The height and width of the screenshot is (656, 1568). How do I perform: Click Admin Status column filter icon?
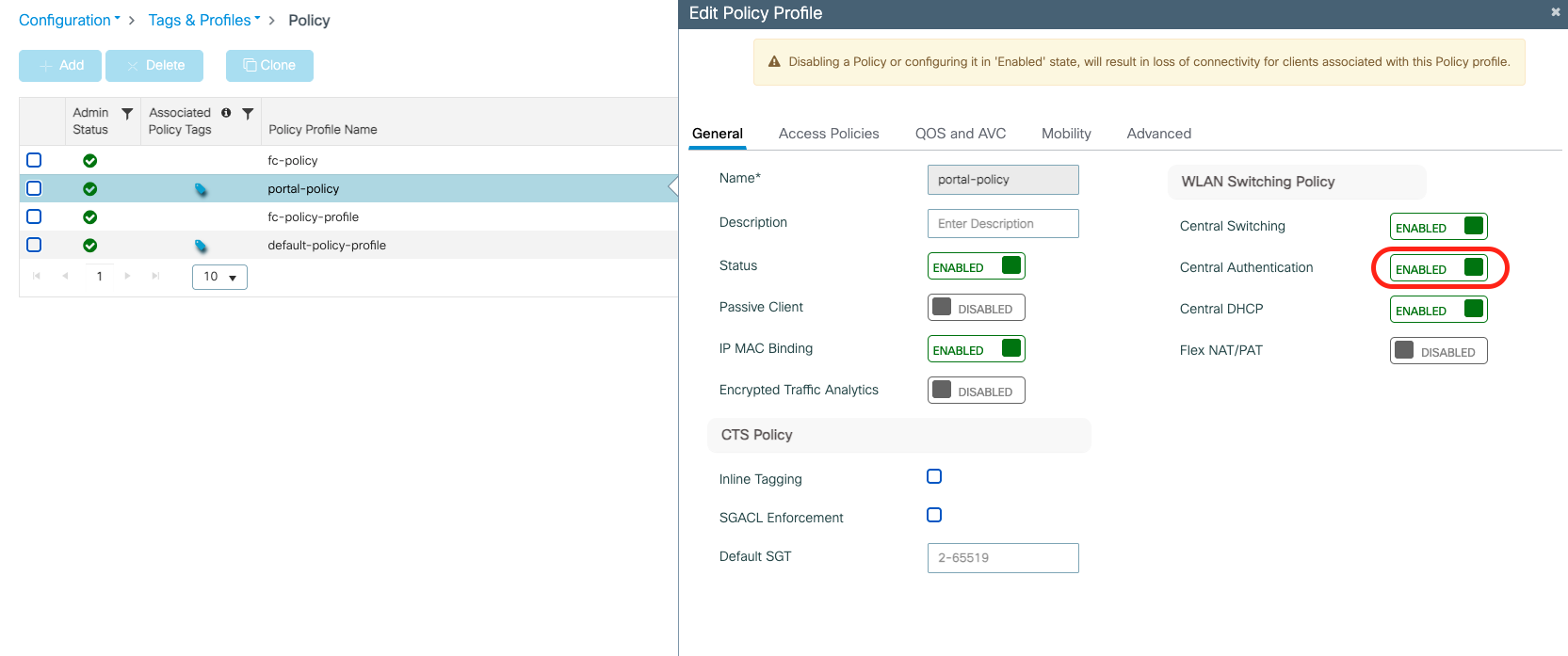coord(127,114)
